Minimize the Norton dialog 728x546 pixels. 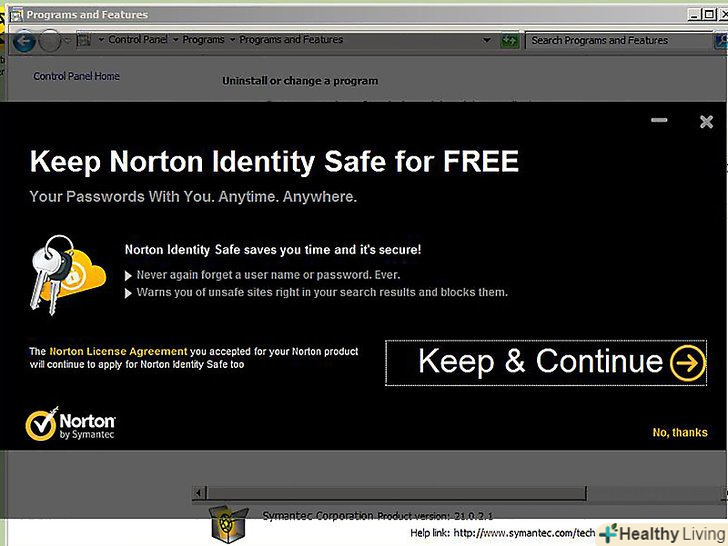coord(659,120)
